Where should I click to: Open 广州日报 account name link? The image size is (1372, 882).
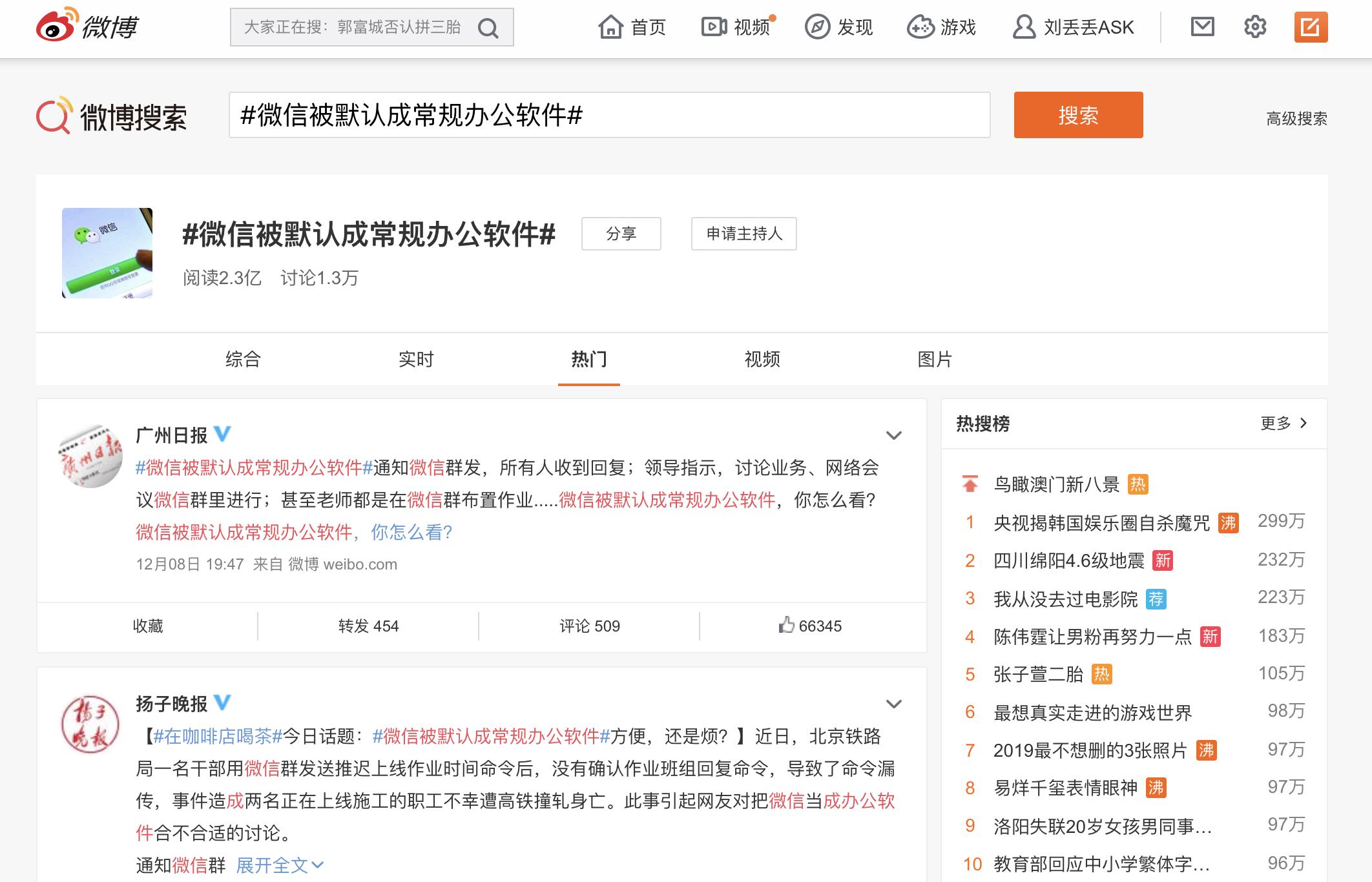pos(171,435)
